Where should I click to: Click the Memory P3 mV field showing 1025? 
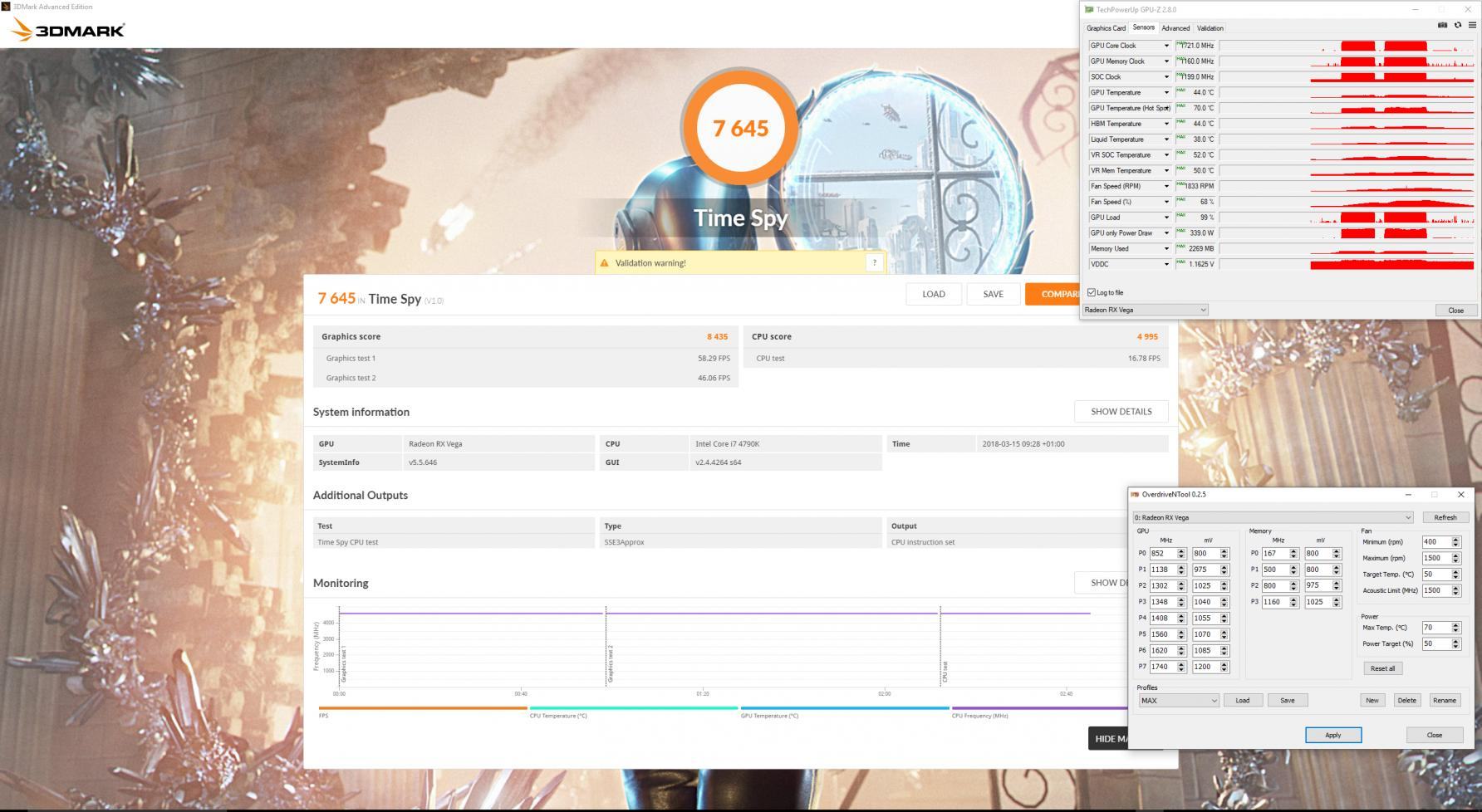[x=1318, y=602]
